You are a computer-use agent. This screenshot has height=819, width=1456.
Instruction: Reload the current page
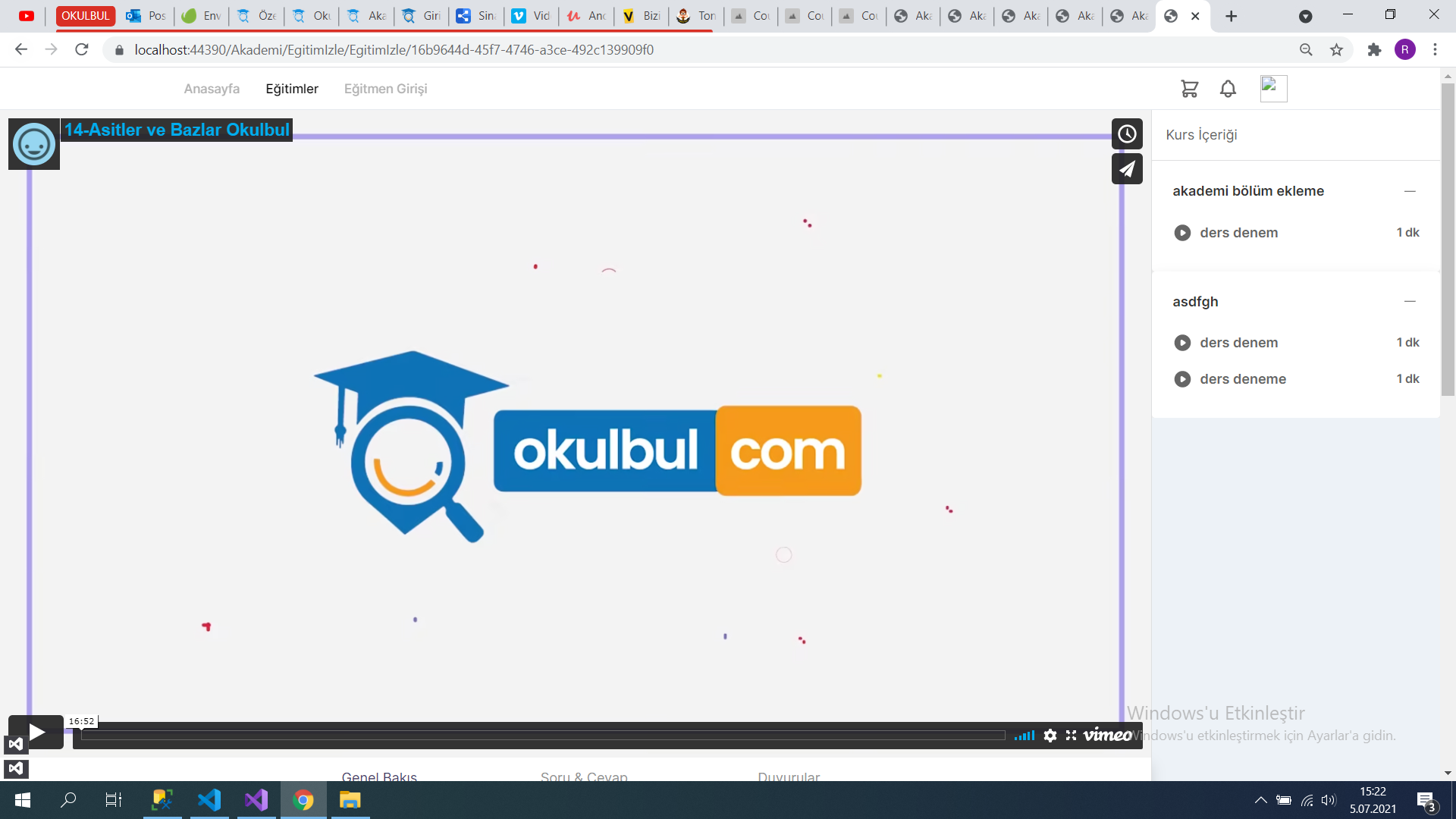pos(82,50)
